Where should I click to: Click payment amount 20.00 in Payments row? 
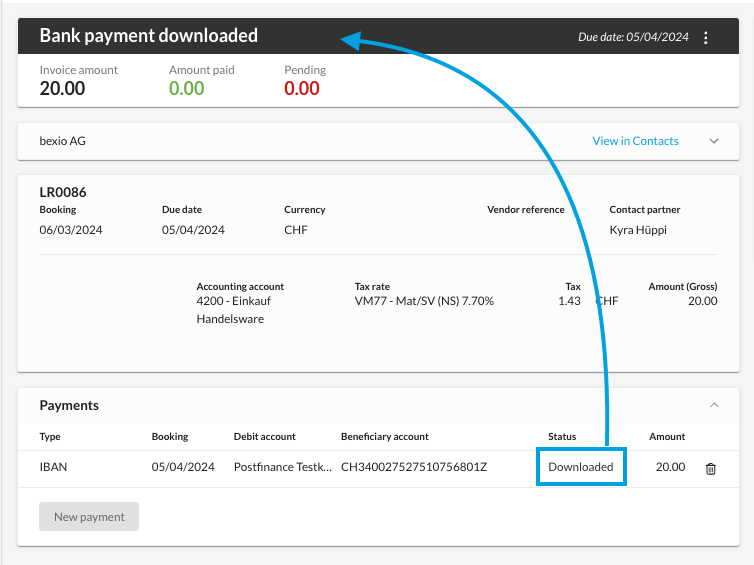[x=670, y=467]
